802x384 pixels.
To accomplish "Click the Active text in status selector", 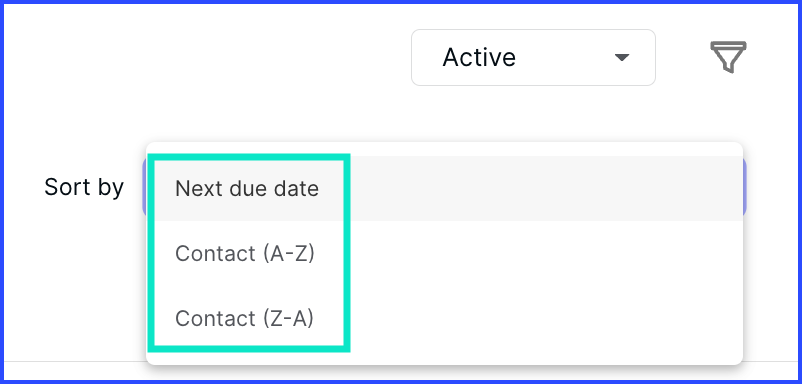I will (x=479, y=57).
